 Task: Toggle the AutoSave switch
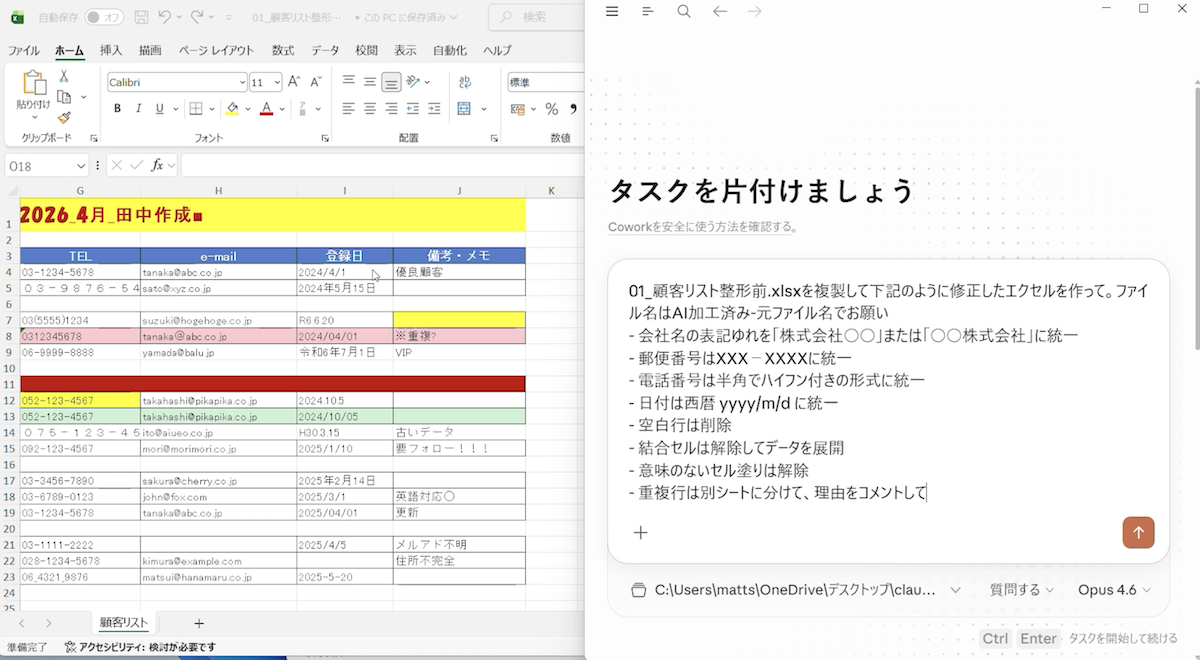tap(105, 17)
